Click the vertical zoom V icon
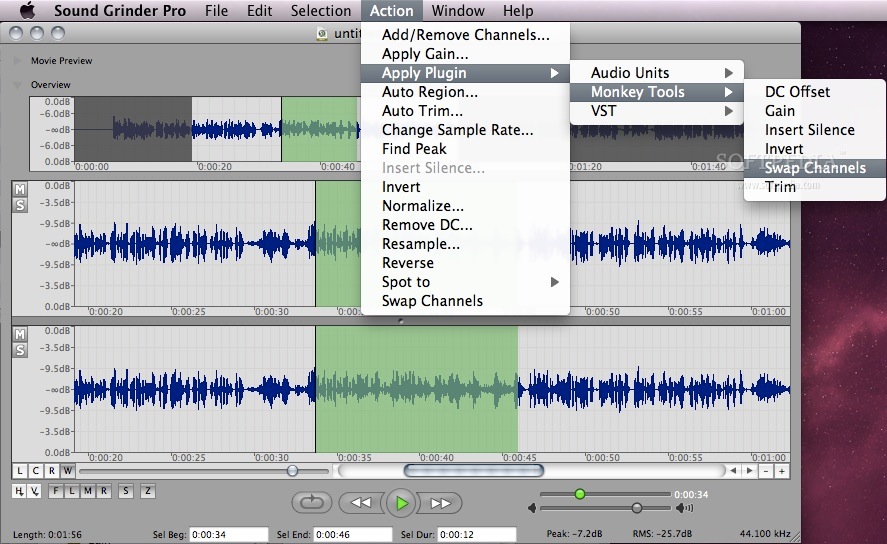Viewport: 887px width, 544px height. click(x=35, y=491)
